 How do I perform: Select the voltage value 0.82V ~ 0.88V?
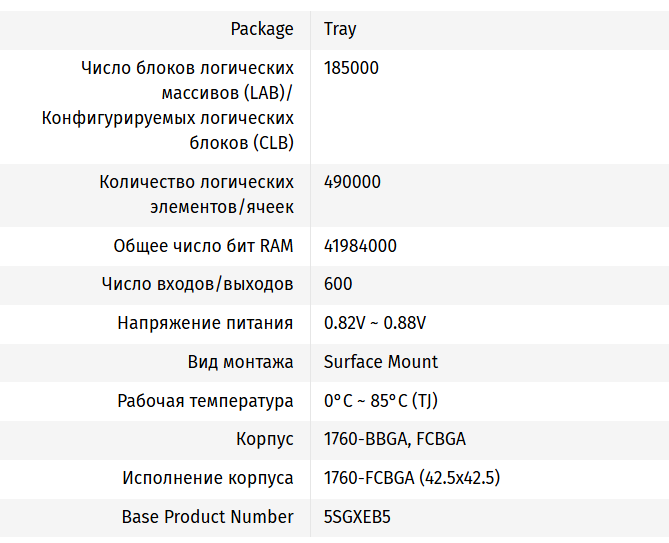click(375, 323)
